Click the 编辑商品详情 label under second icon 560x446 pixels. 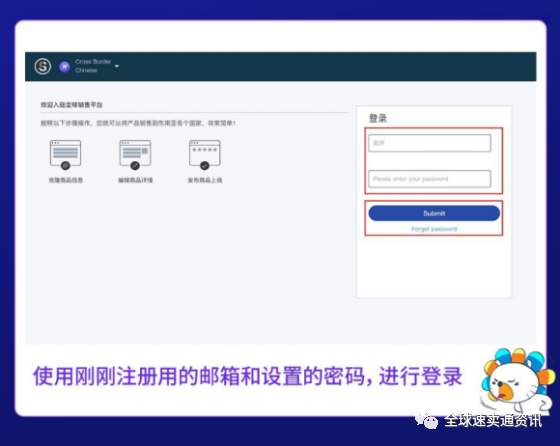tap(135, 180)
